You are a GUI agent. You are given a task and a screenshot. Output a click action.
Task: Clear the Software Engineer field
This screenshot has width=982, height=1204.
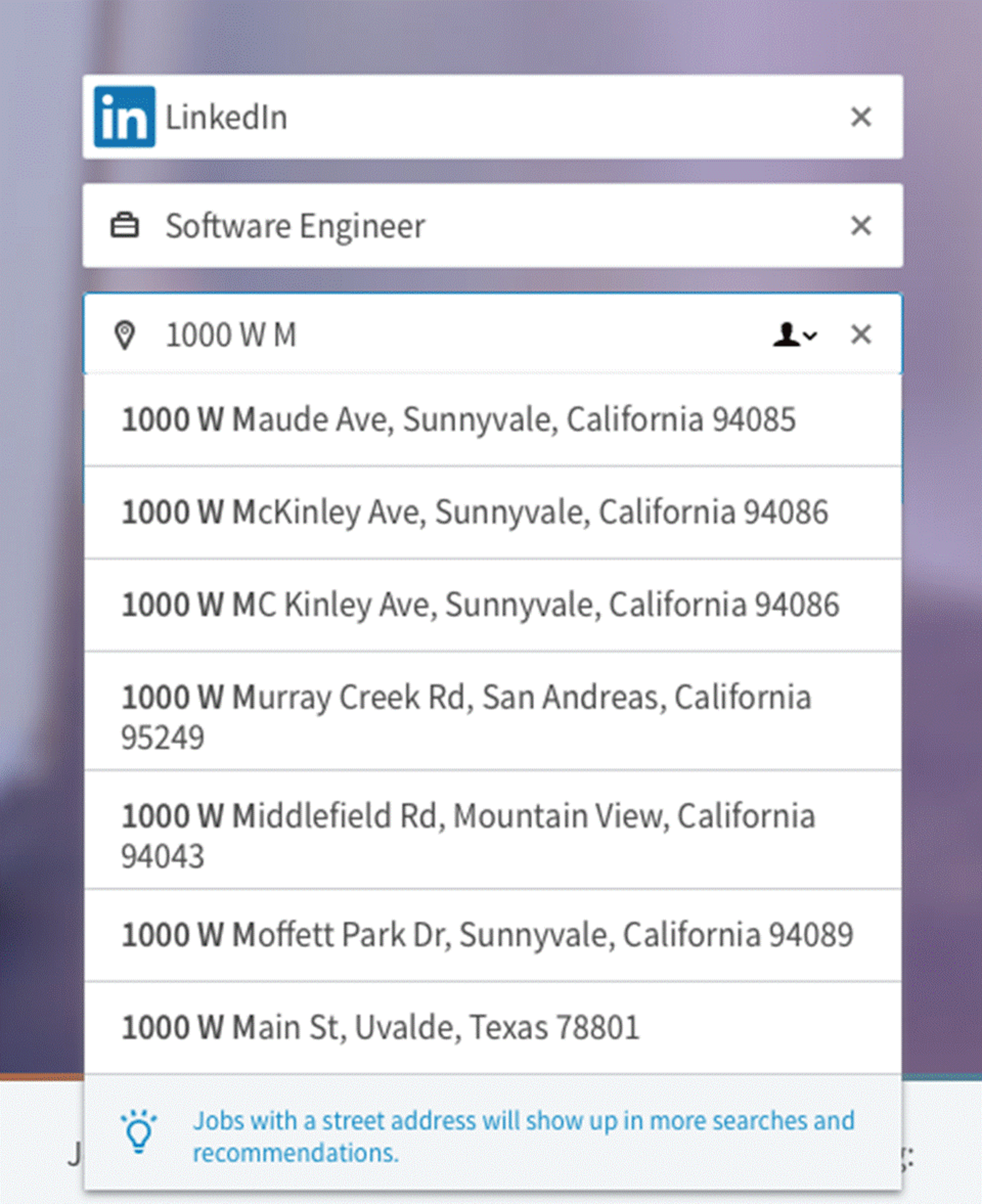861,226
